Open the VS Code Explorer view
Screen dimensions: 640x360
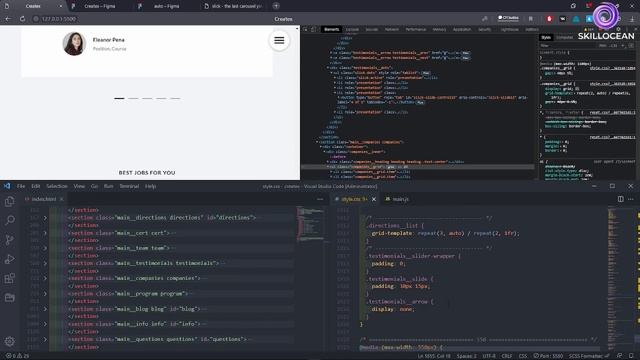[x=9, y=202]
